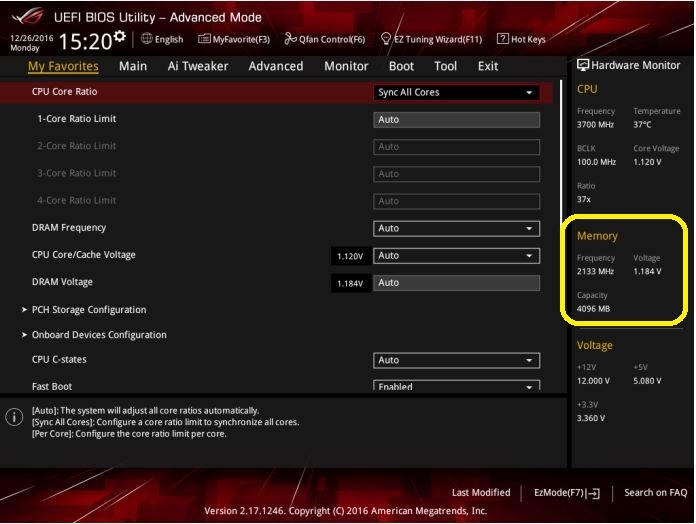Image resolution: width=696 pixels, height=524 pixels.
Task: Click the ROG logo in the header
Action: click(x=28, y=16)
